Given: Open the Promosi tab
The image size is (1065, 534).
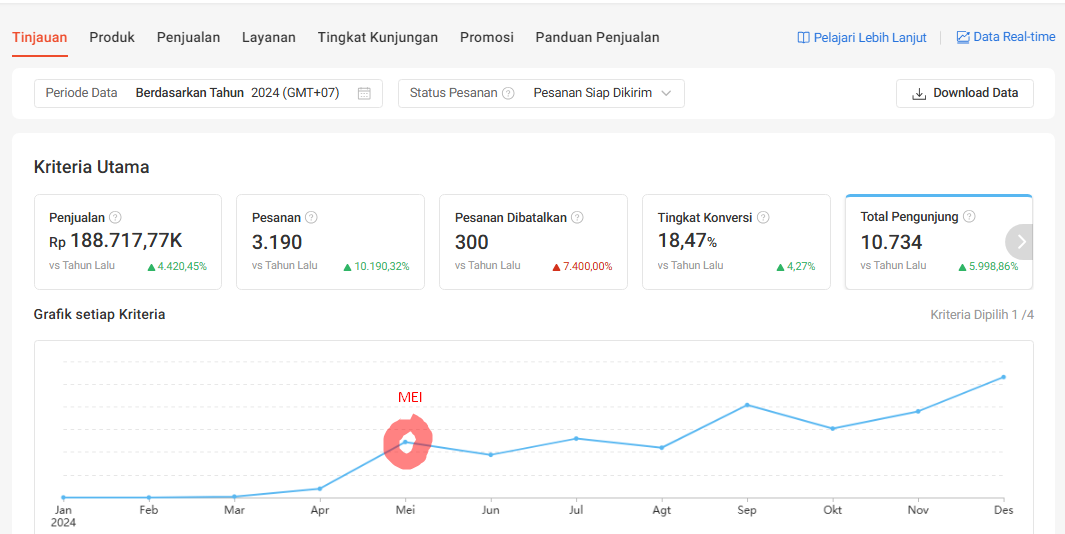Looking at the screenshot, I should 486,37.
